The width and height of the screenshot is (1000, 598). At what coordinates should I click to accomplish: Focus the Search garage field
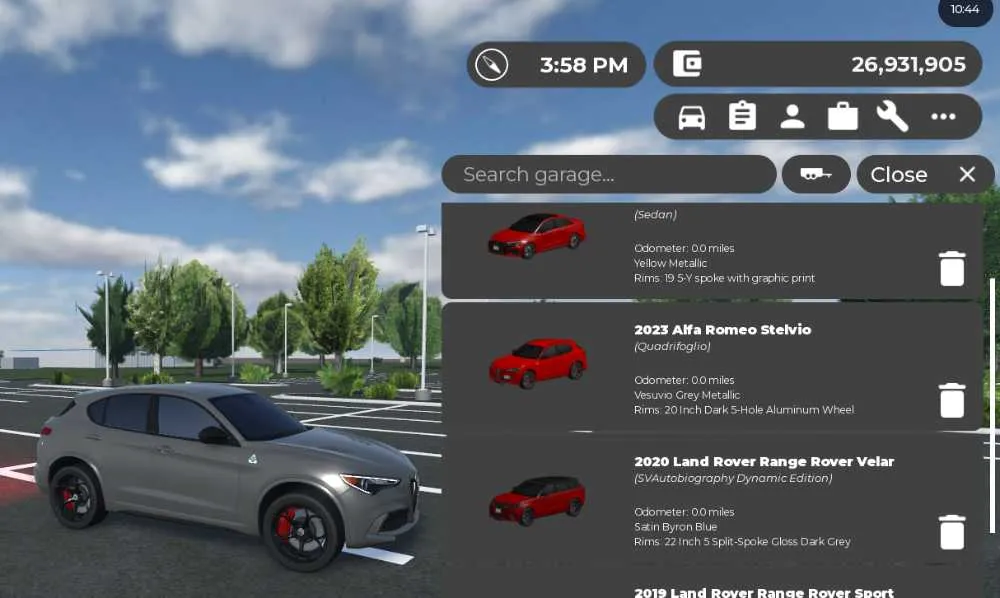(x=609, y=174)
